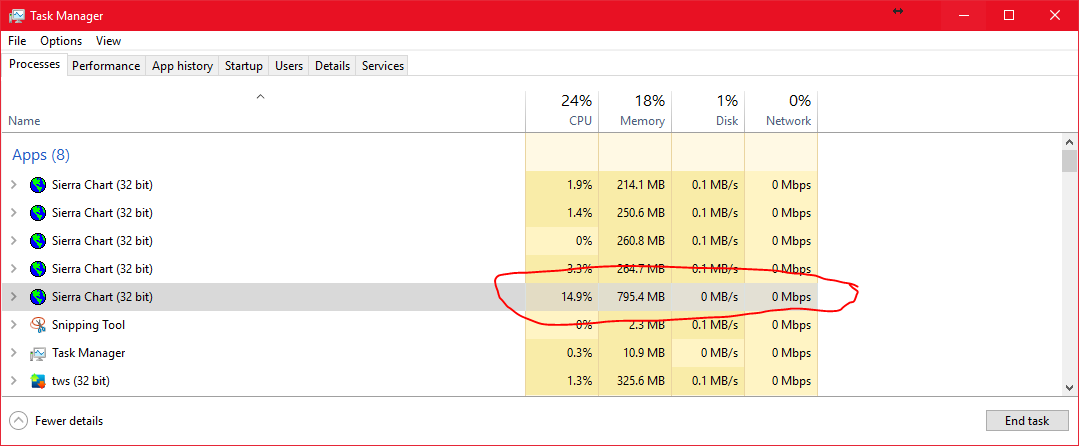
Task: Click globe icon of Sierra Chart using 214.1 MB
Action: (38, 185)
